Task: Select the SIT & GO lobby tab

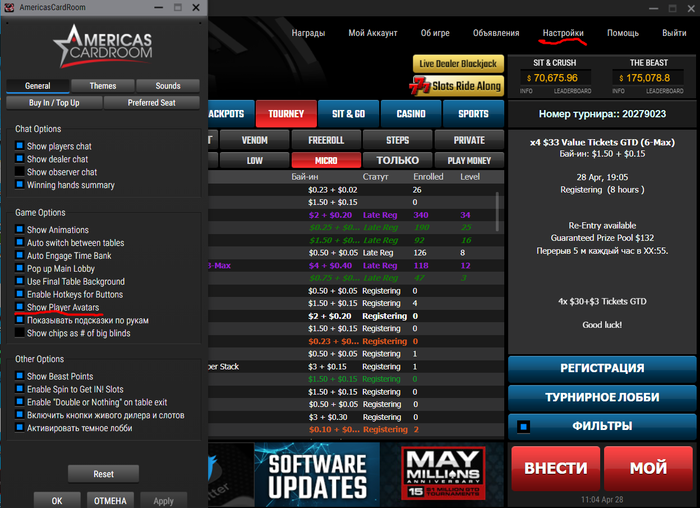Action: (349, 114)
